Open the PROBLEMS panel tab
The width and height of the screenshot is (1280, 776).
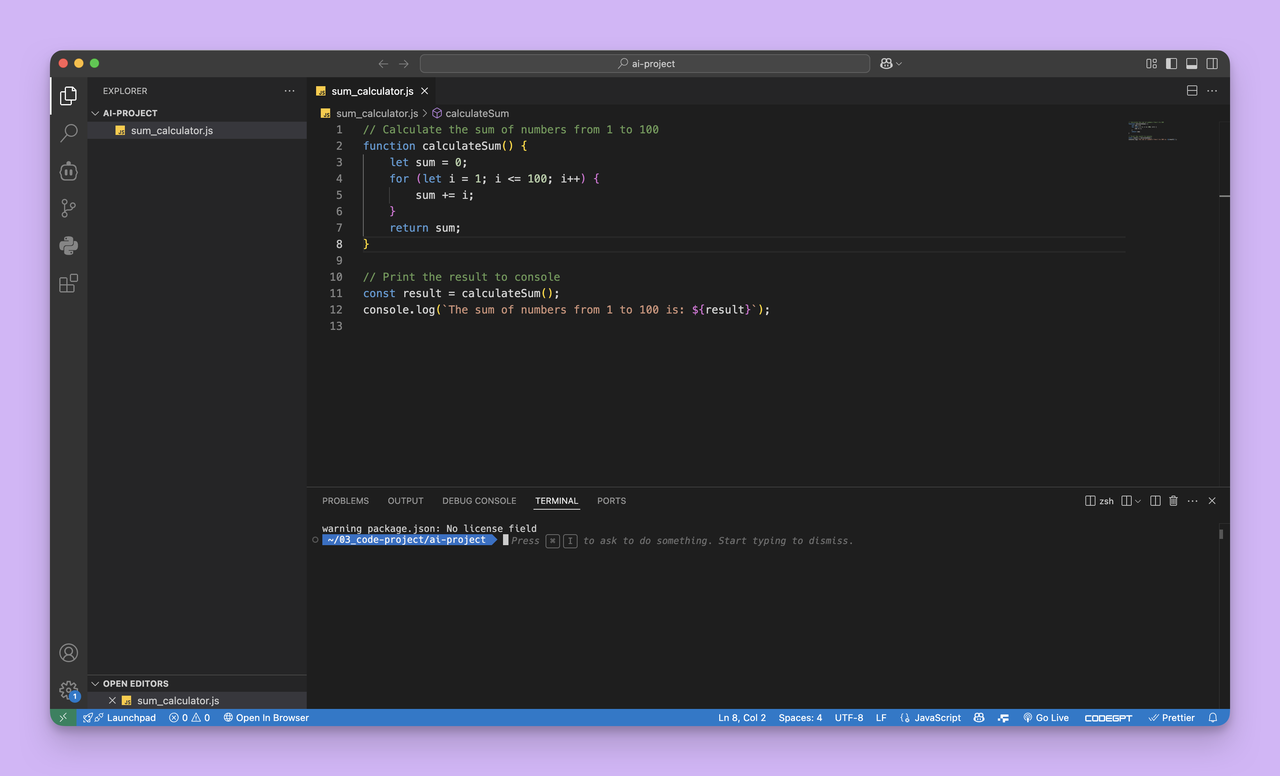[x=345, y=500]
